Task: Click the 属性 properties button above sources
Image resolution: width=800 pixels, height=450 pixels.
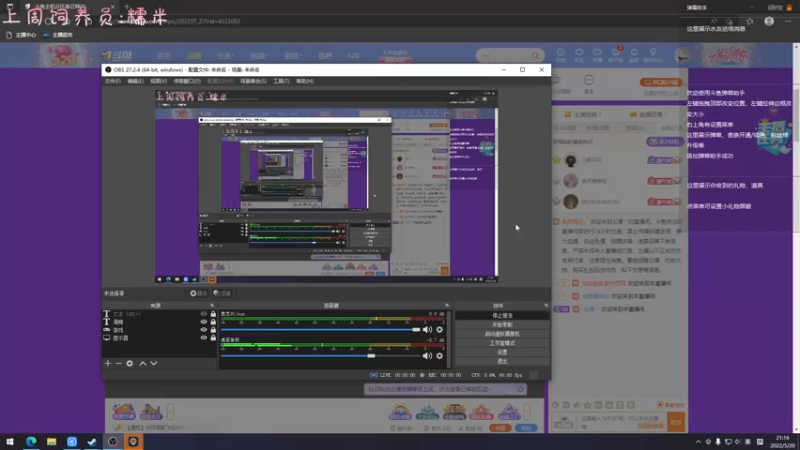Action: (198, 293)
